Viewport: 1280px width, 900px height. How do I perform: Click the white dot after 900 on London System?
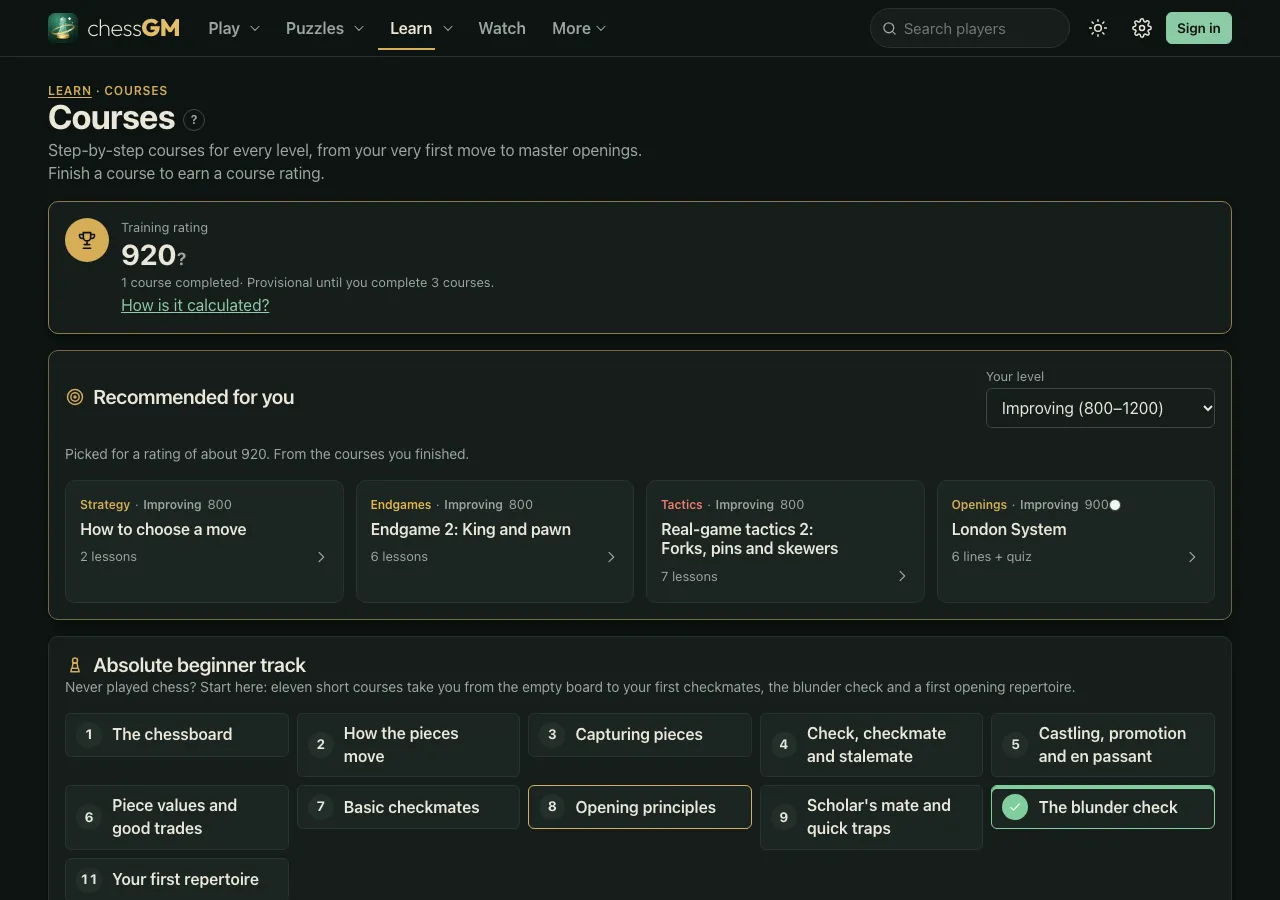[x=1115, y=505]
